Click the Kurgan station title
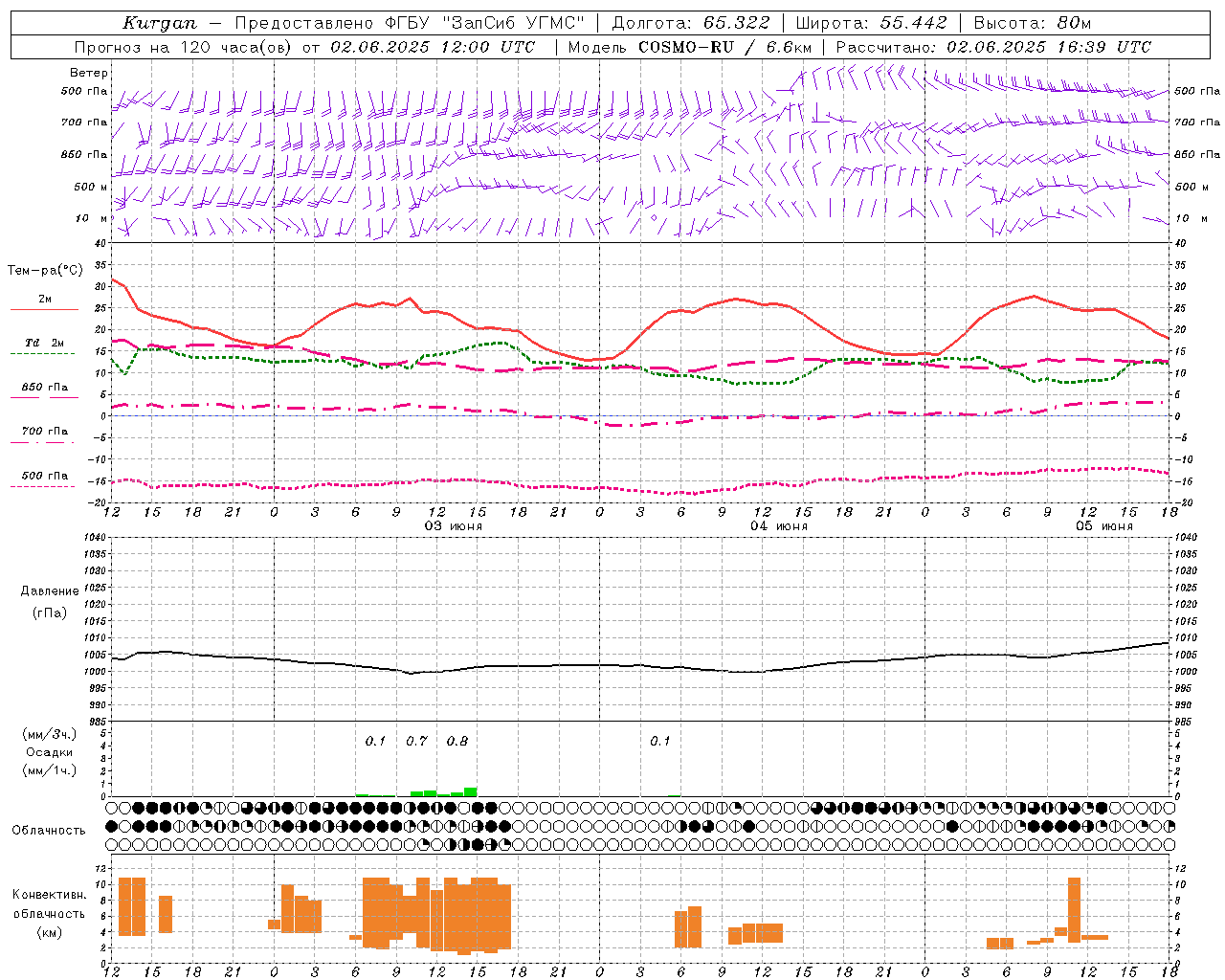The image size is (1225, 980). coord(159,23)
